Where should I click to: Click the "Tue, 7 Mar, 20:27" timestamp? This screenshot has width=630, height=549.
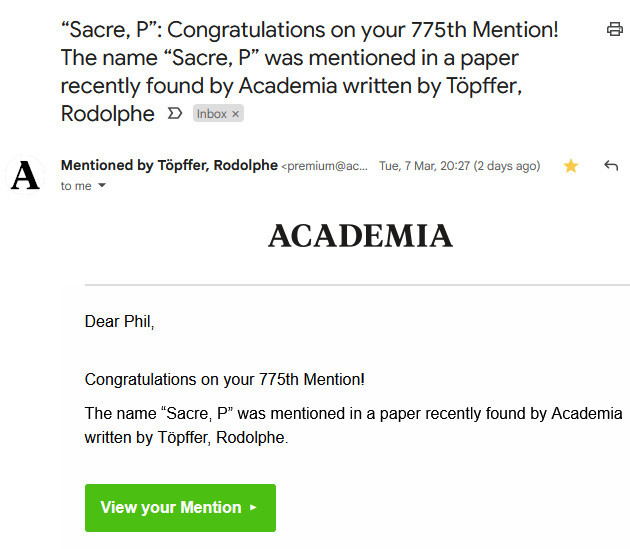(424, 166)
